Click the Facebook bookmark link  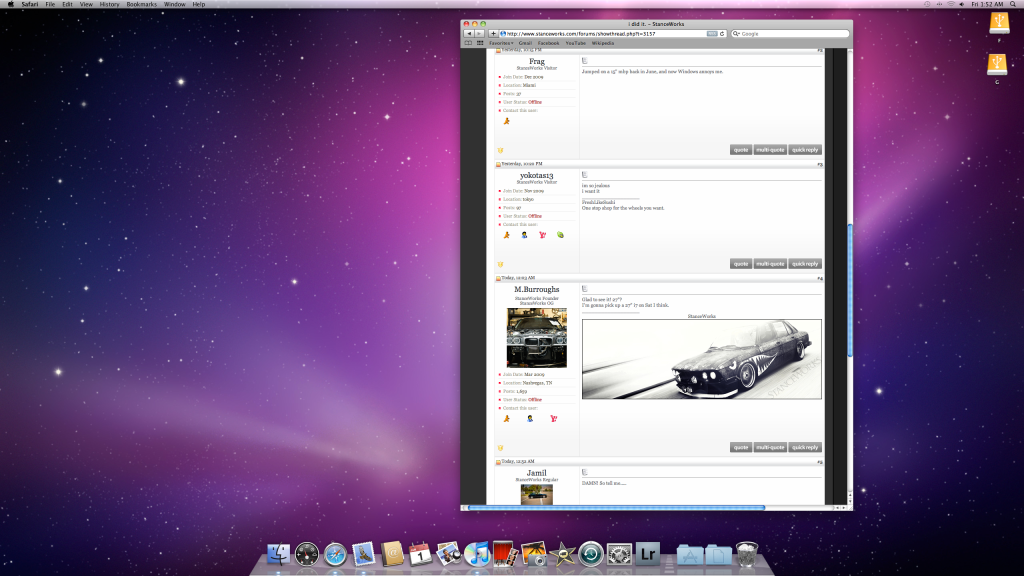click(549, 43)
